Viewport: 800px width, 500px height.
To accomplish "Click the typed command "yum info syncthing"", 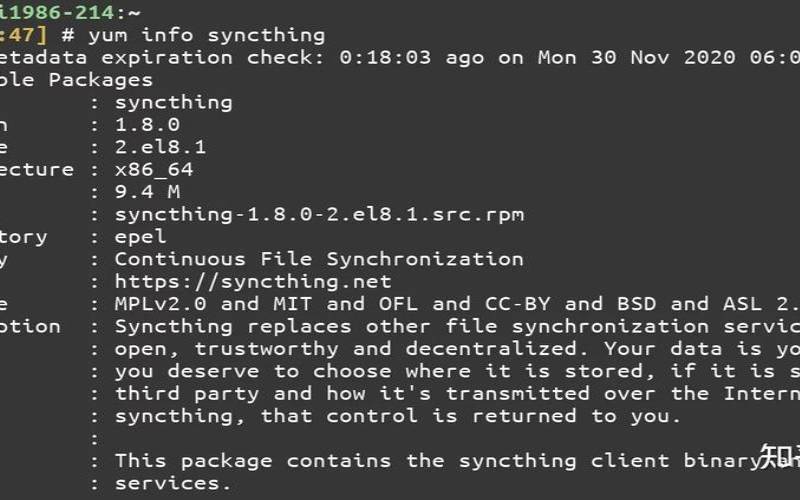I will pyautogui.click(x=206, y=35).
